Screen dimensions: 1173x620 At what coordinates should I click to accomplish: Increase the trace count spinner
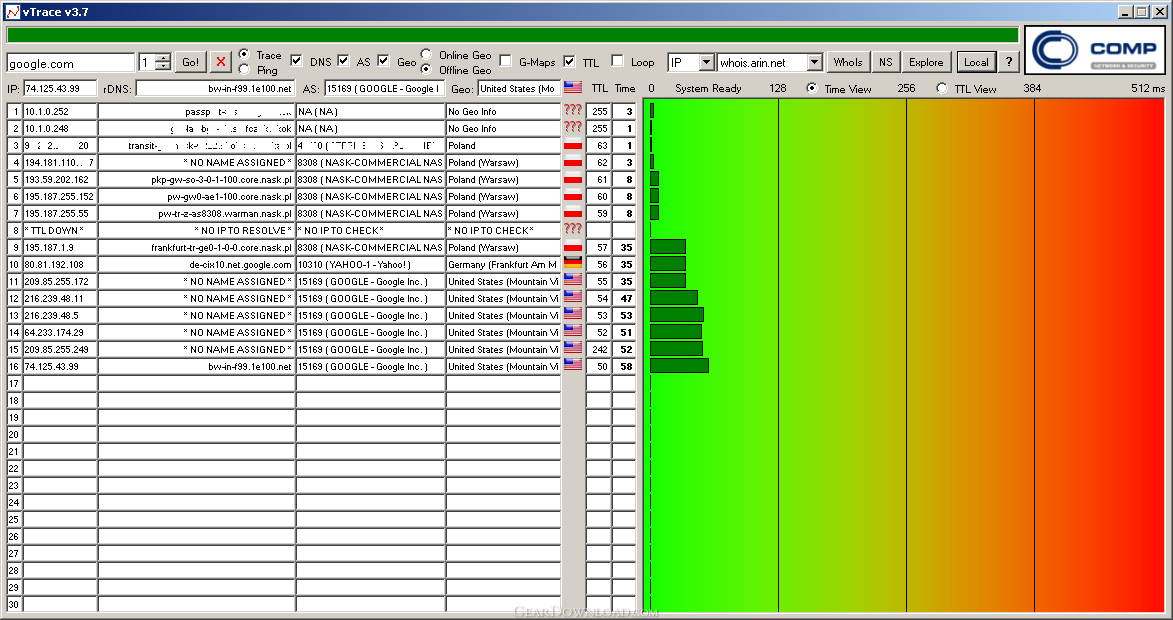(x=163, y=58)
